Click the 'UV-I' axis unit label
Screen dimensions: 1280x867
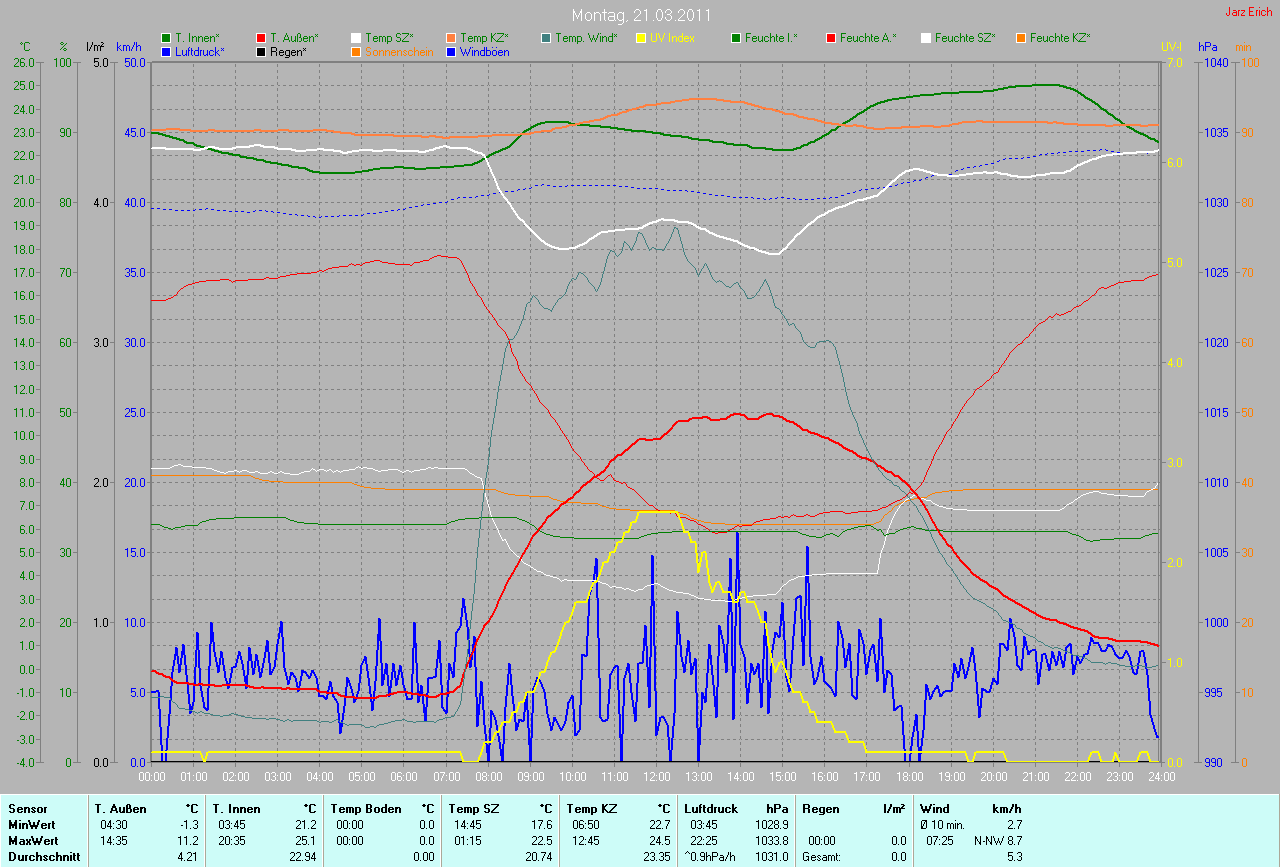click(1171, 47)
